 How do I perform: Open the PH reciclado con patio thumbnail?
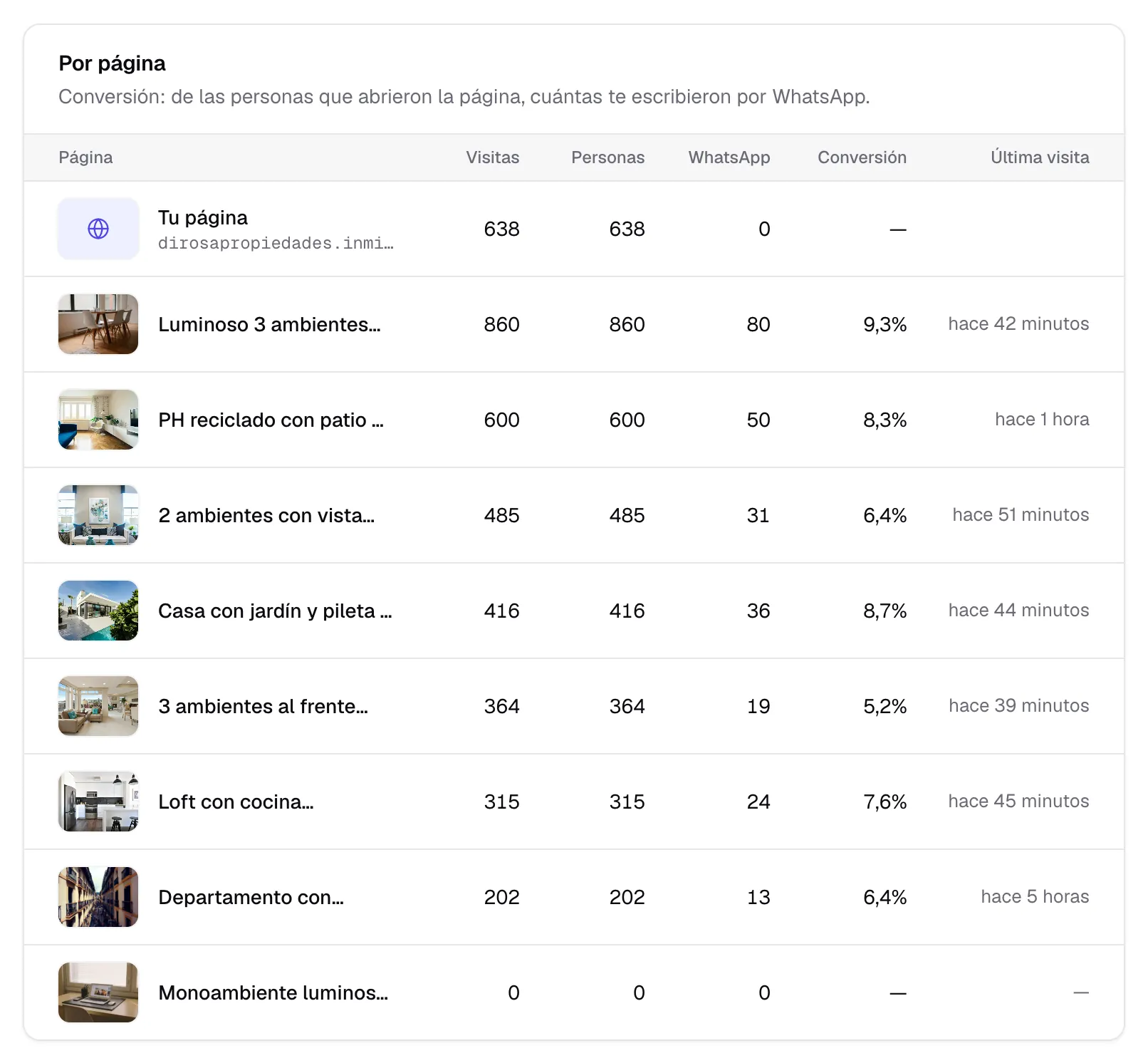[98, 420]
